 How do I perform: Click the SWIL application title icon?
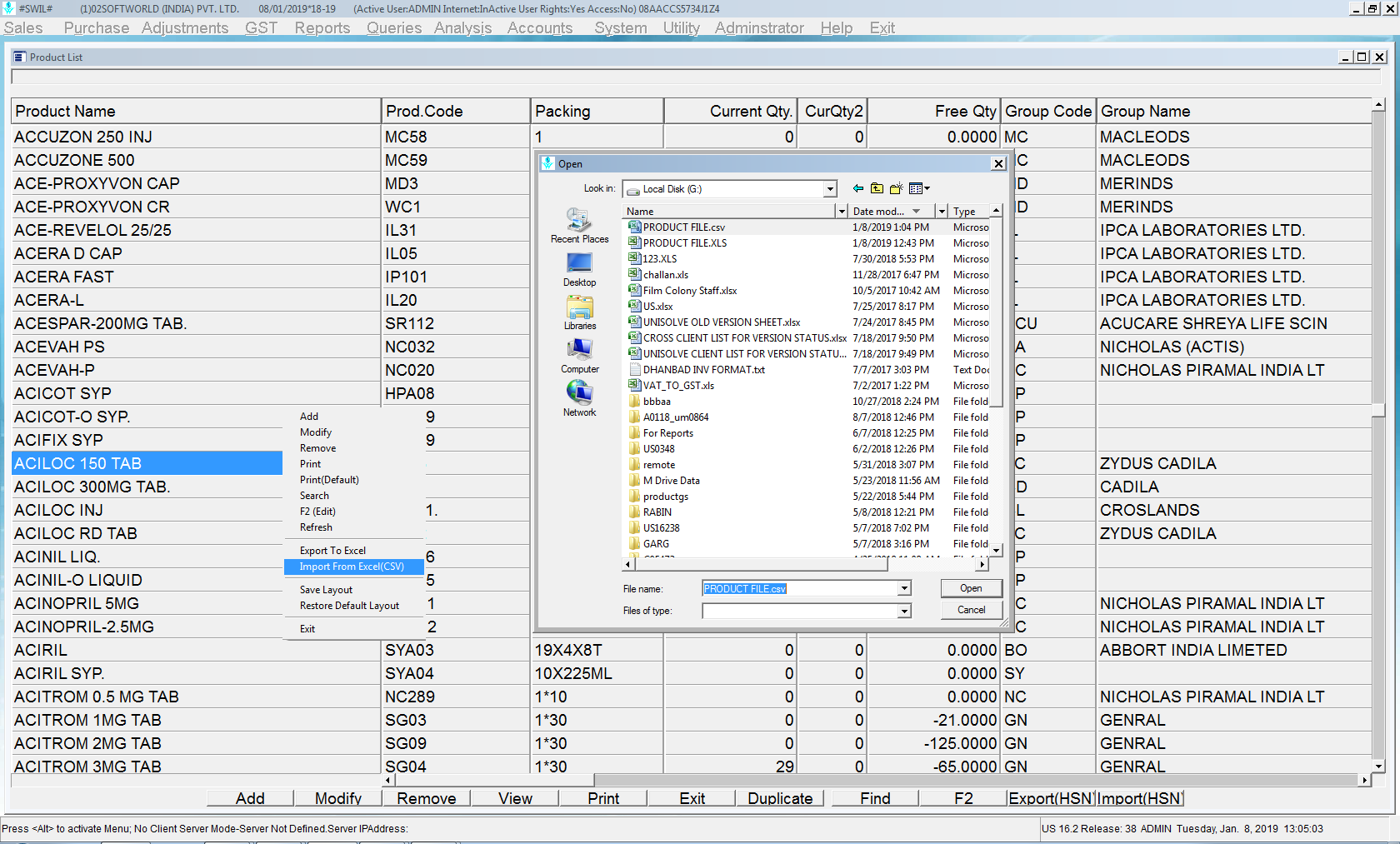click(x=8, y=8)
